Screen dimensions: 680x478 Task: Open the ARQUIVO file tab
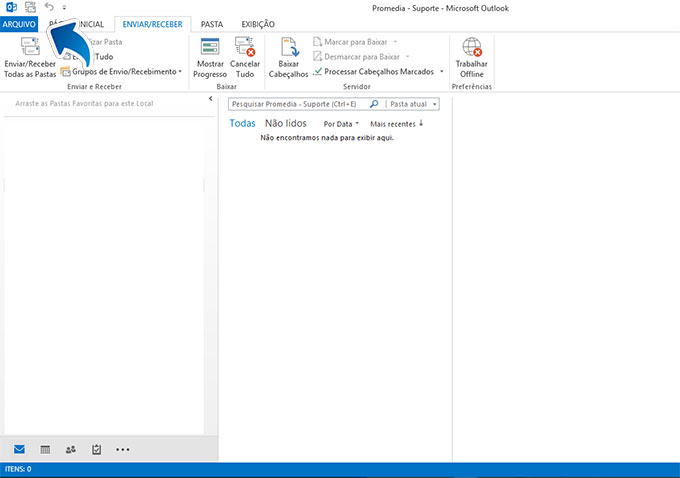19,24
